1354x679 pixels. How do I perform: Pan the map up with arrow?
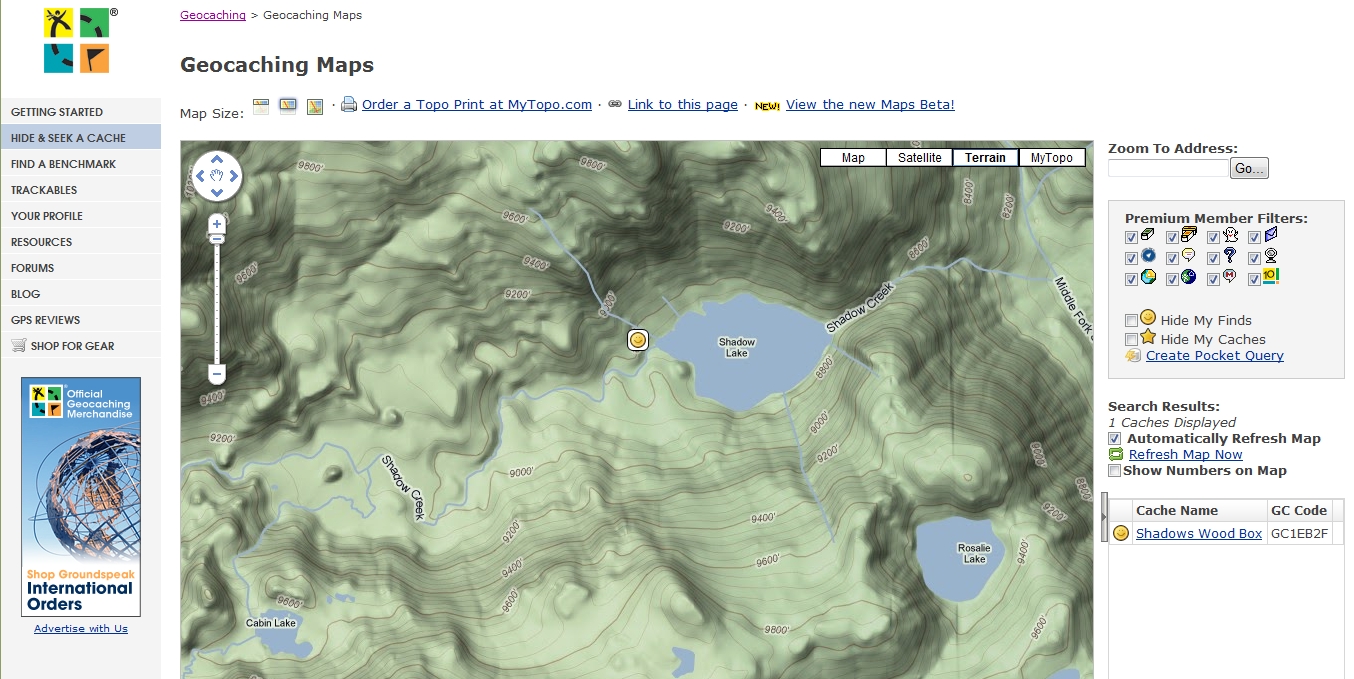(217, 160)
